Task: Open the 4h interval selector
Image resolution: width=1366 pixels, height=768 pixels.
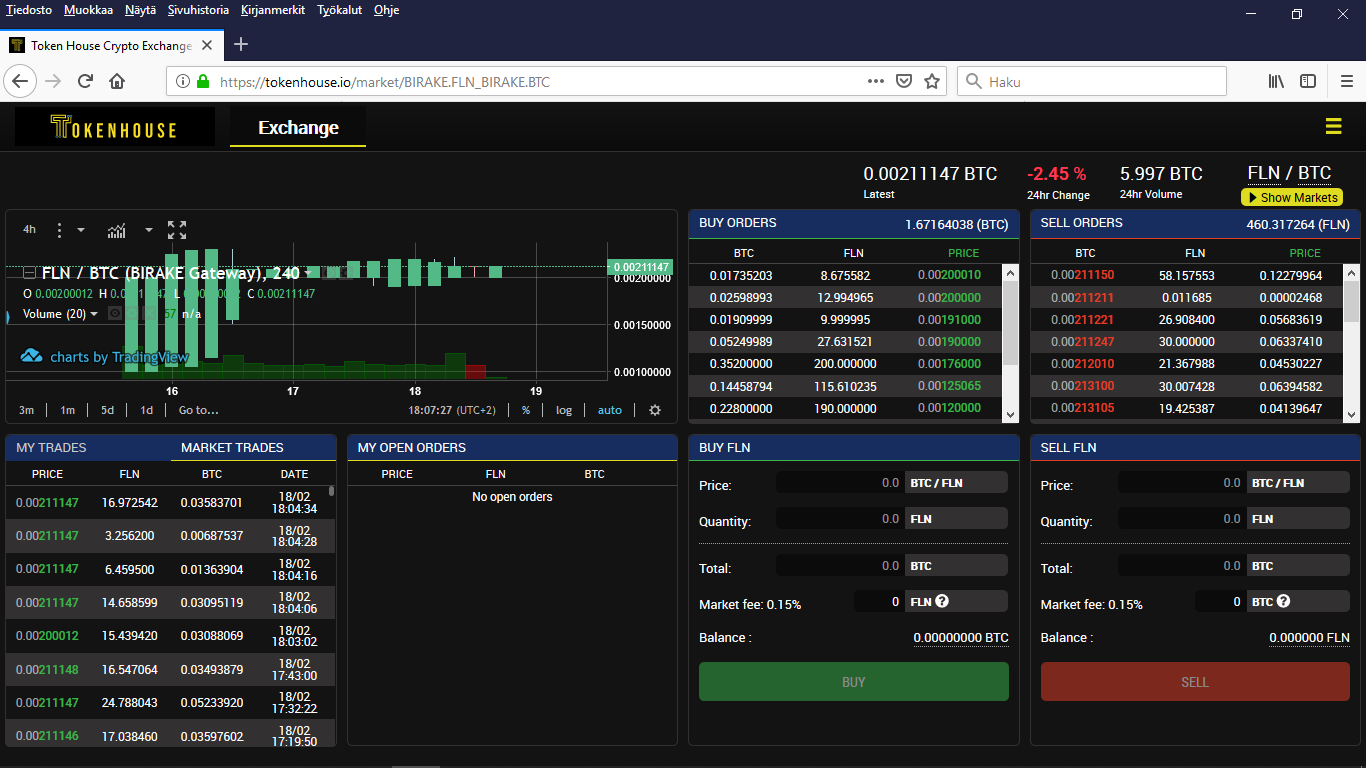Action: click(x=29, y=230)
